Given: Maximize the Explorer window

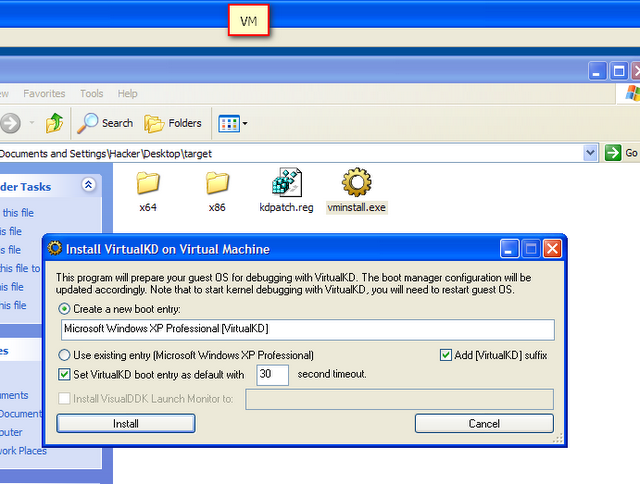Looking at the screenshot, I should click(x=619, y=71).
